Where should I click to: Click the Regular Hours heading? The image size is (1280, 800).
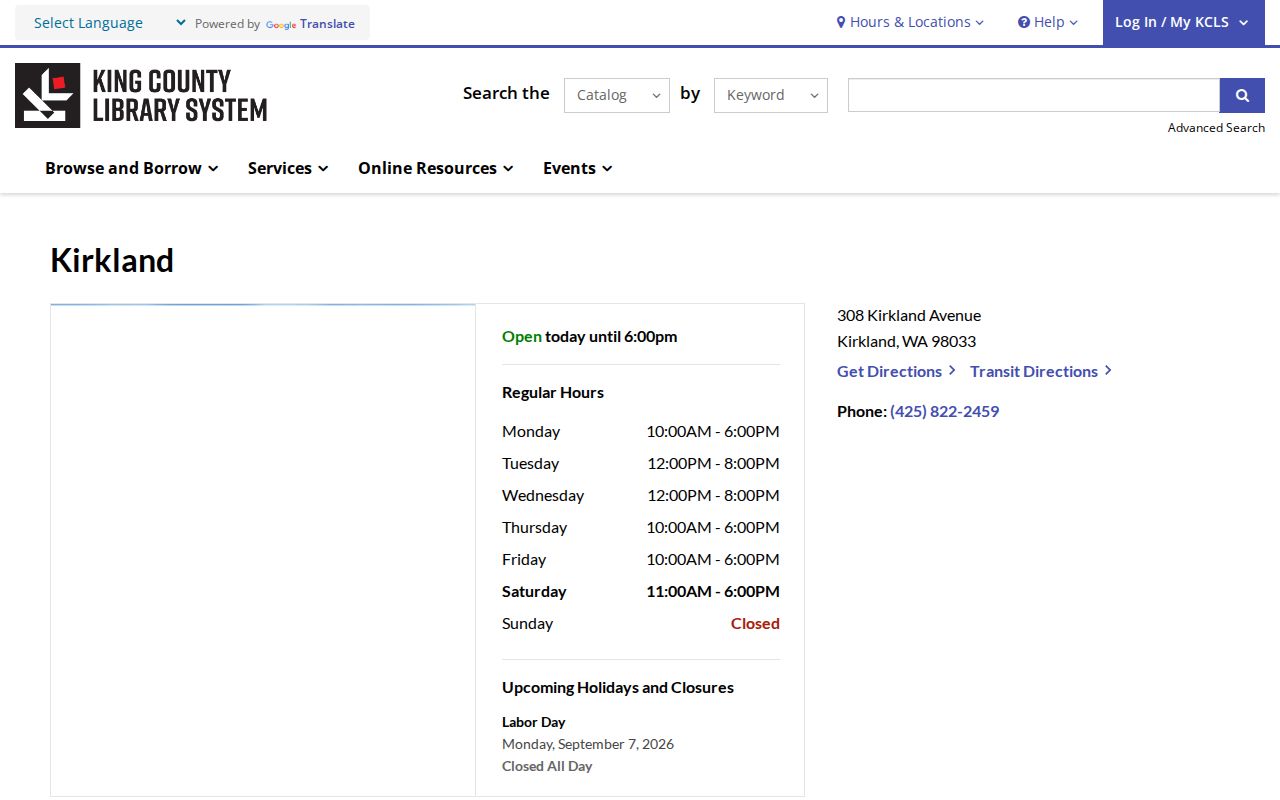(x=553, y=392)
